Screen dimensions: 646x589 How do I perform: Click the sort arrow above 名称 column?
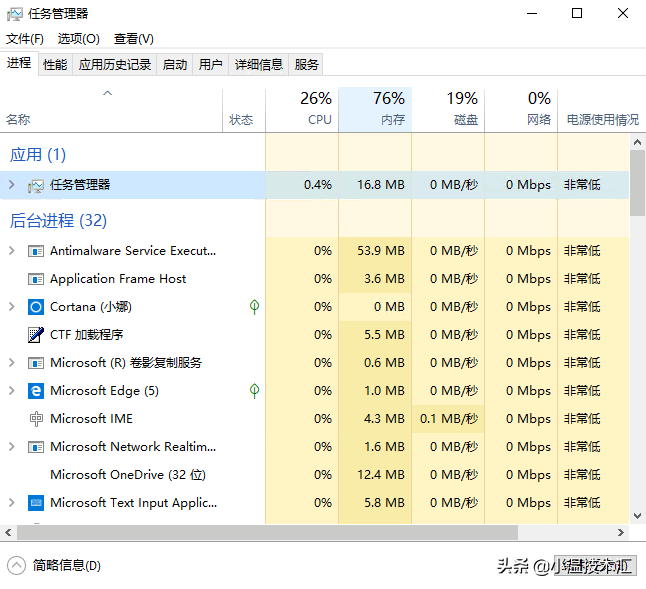point(108,93)
